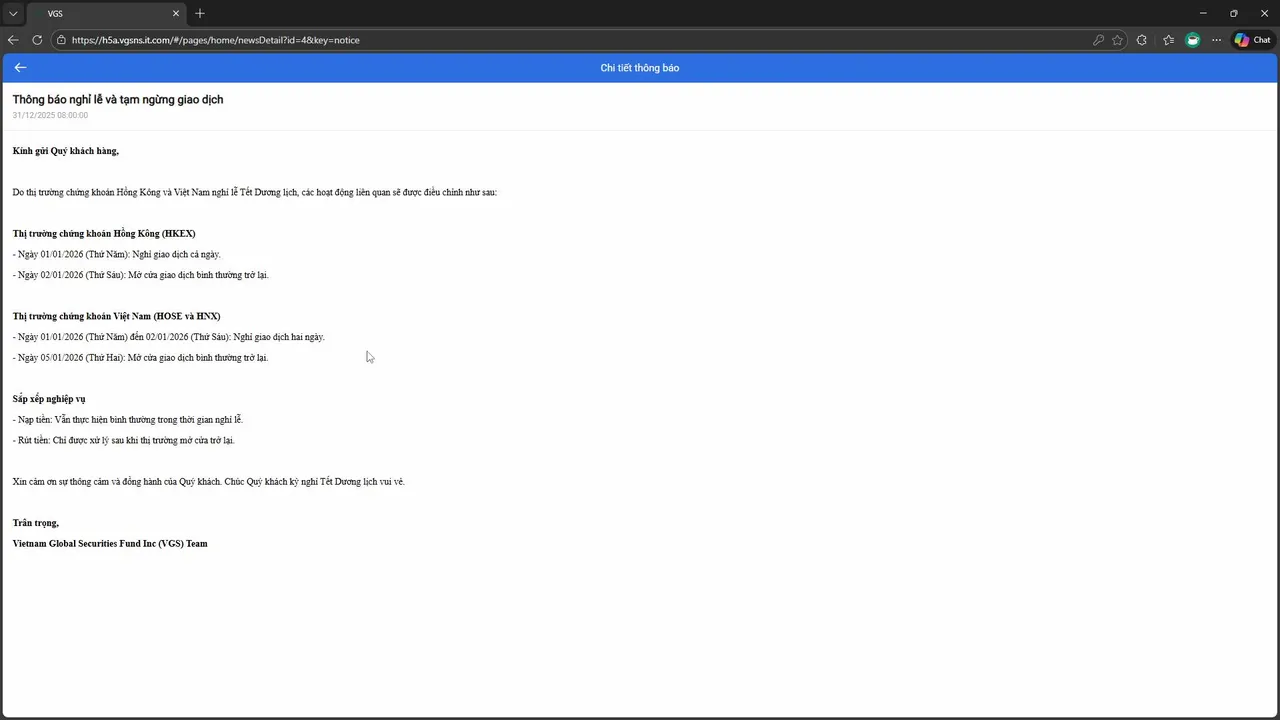Click the thank-you line starting 'Xin cảm ơn'

(209, 481)
